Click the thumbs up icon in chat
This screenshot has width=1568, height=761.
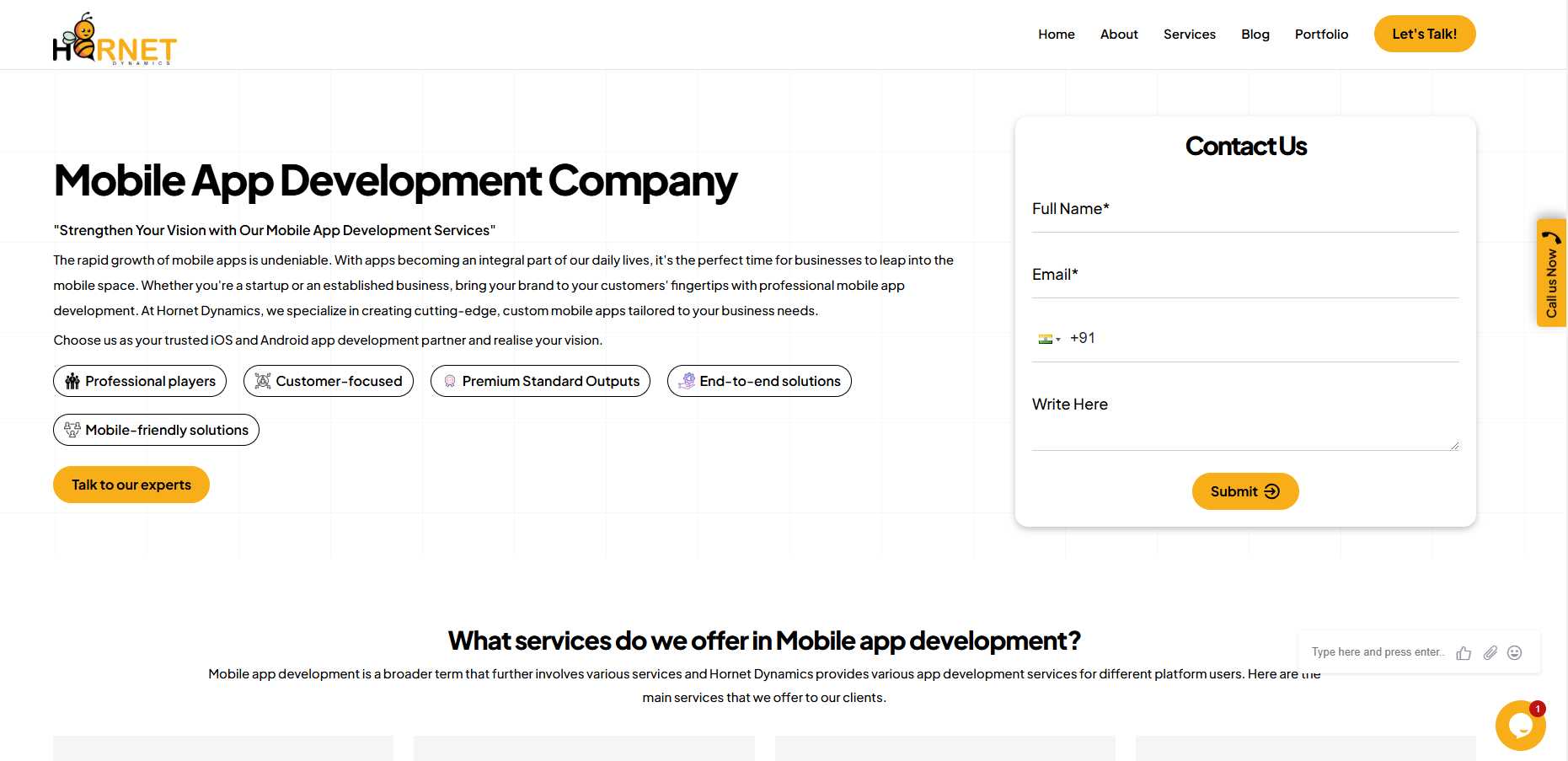pos(1464,653)
